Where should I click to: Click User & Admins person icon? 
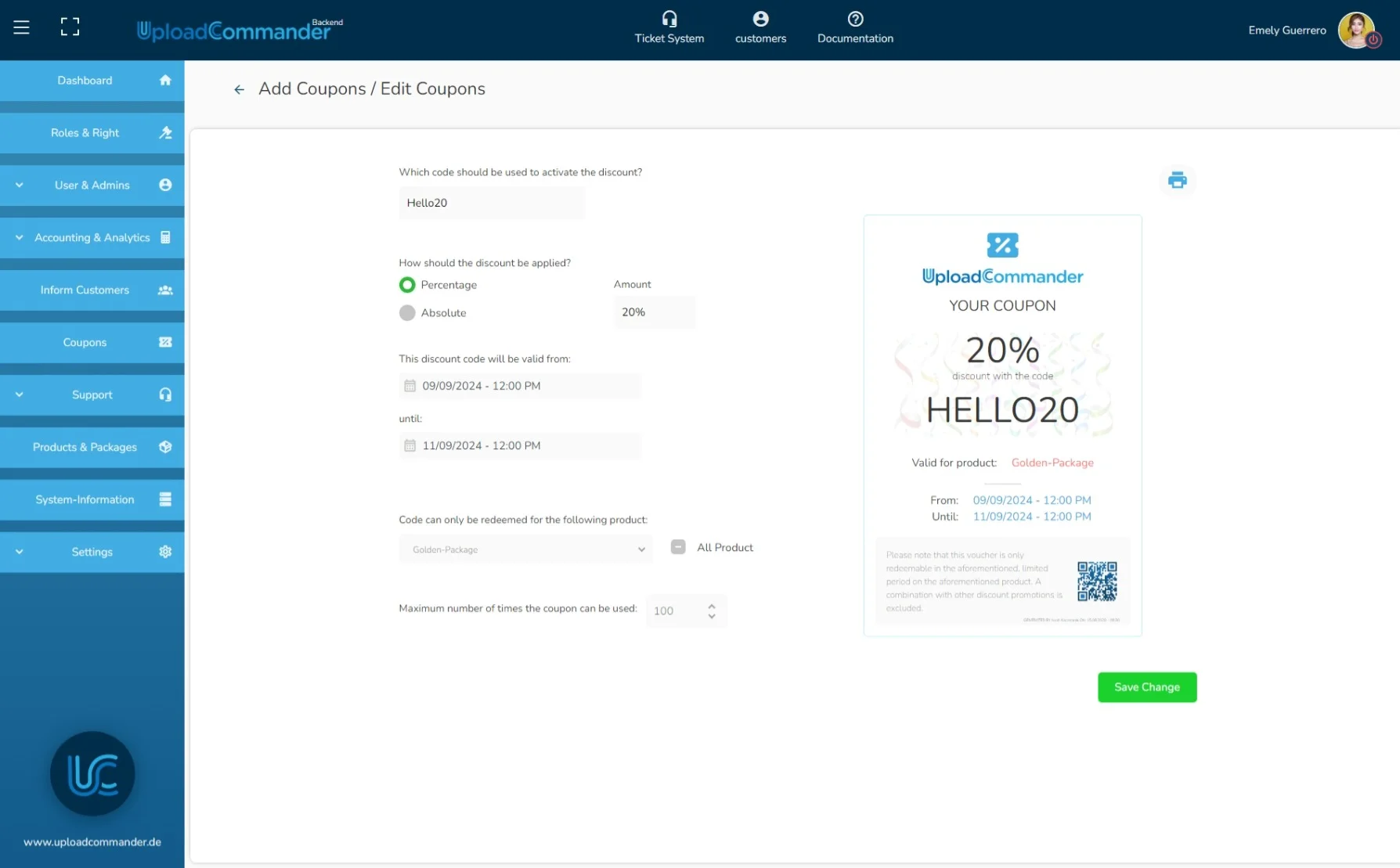[165, 185]
